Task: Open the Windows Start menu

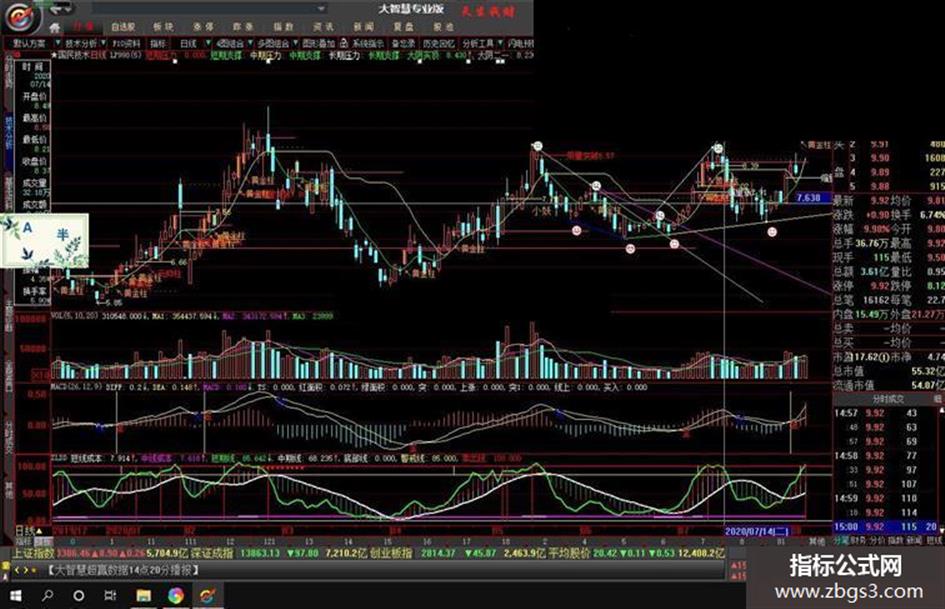Action: (16, 596)
